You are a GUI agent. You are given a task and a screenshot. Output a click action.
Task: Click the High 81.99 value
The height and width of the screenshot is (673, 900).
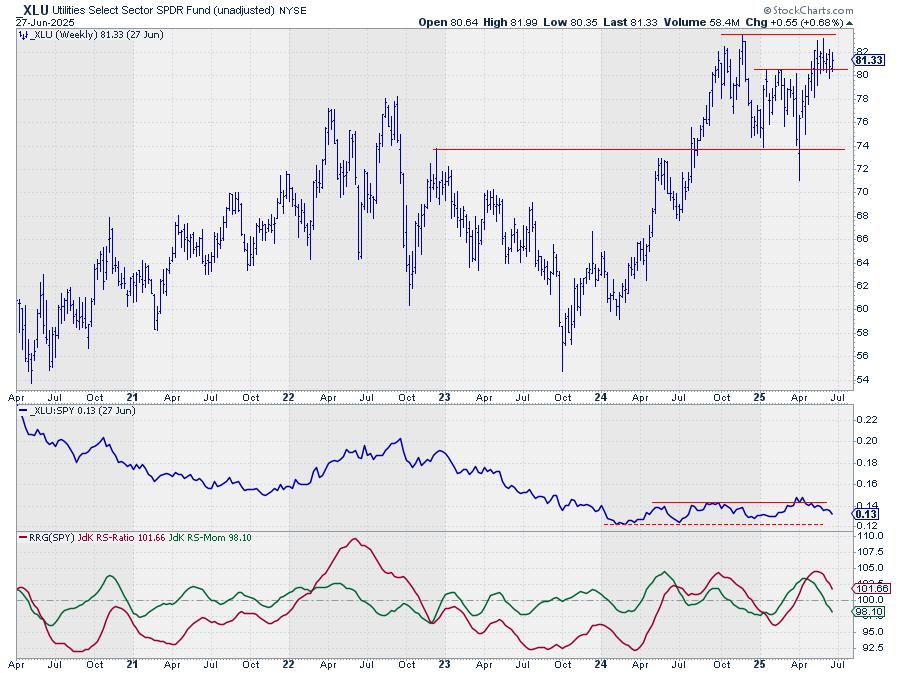510,21
